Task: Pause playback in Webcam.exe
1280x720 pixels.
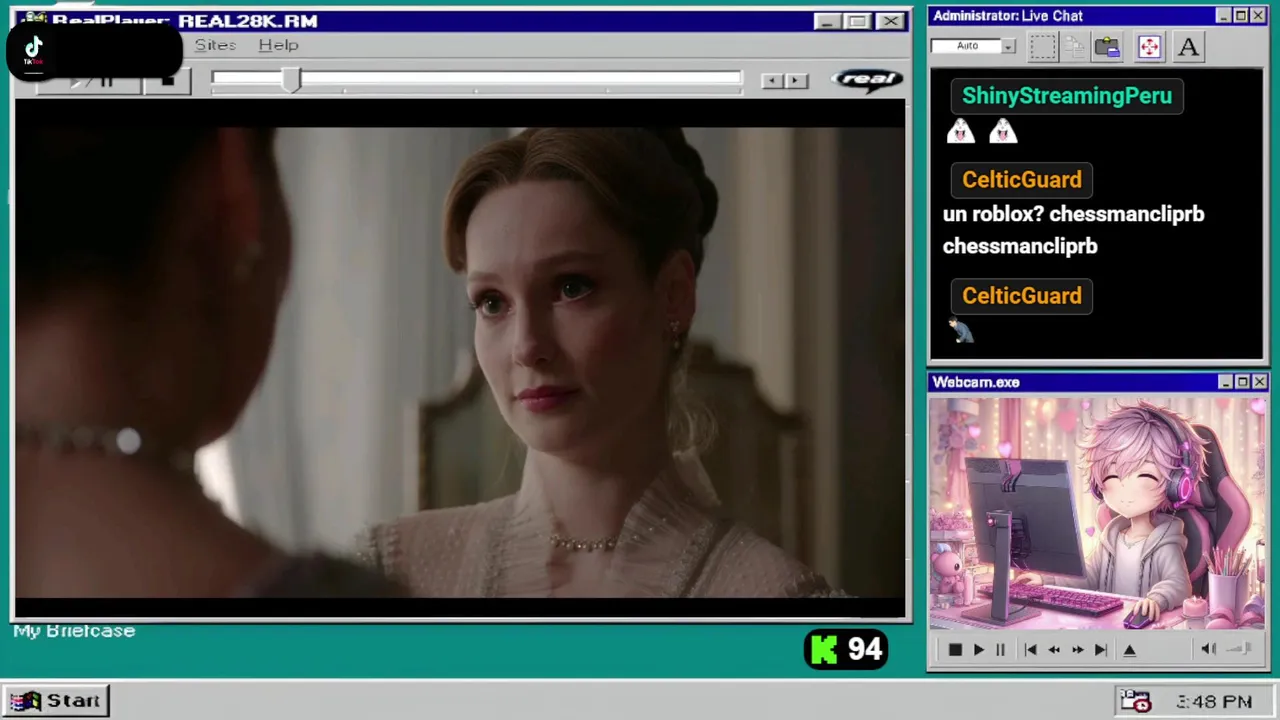Action: pos(1000,650)
